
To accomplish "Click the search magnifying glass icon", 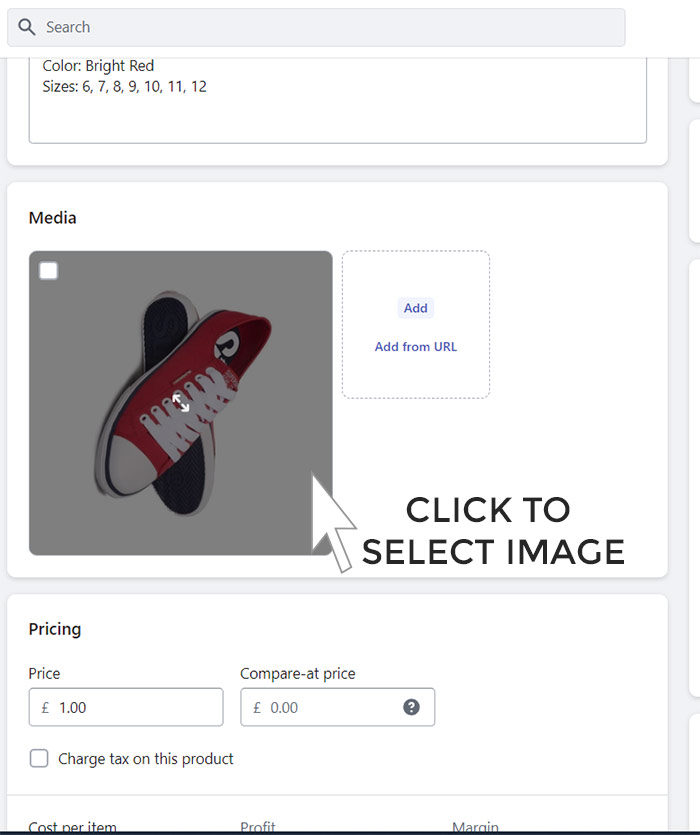I will click(x=26, y=27).
